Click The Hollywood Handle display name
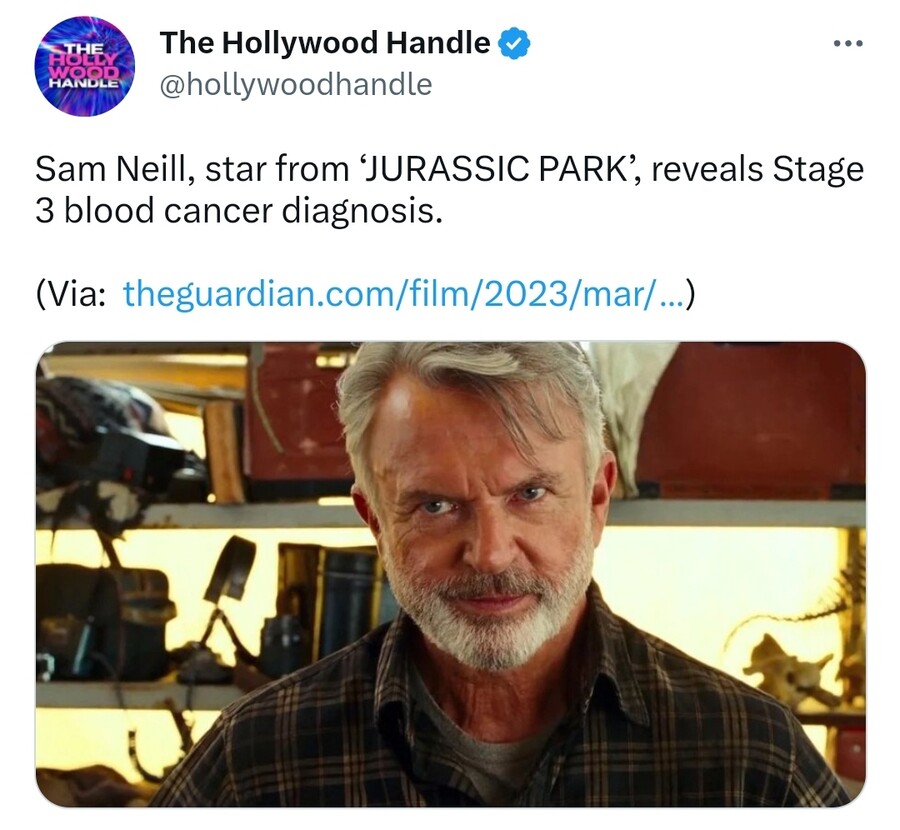900x830 pixels. click(x=325, y=43)
